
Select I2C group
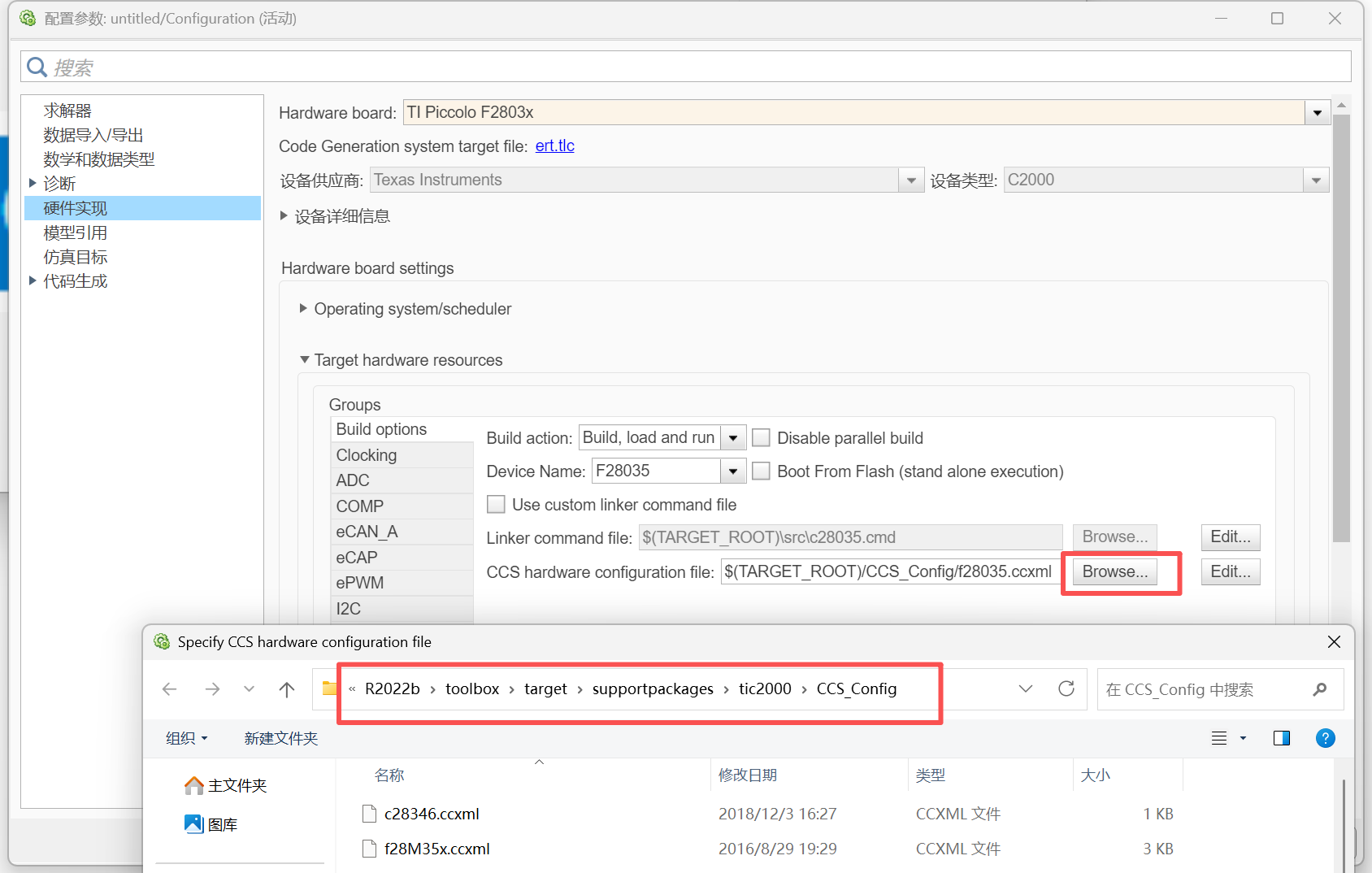coord(402,609)
